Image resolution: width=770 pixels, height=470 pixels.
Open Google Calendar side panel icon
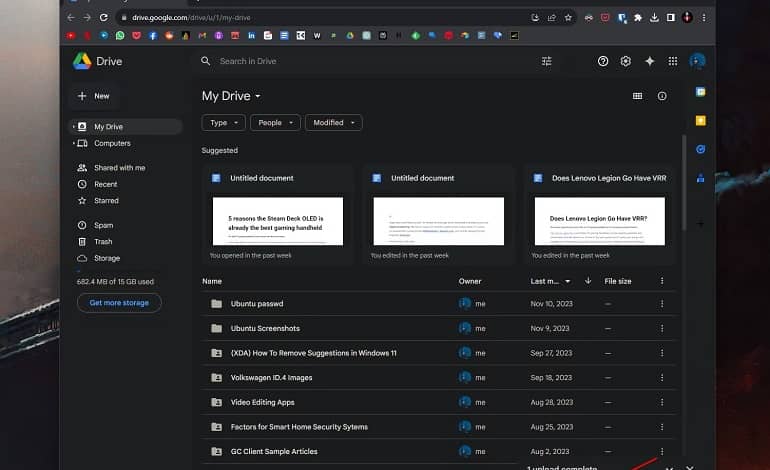click(x=700, y=92)
